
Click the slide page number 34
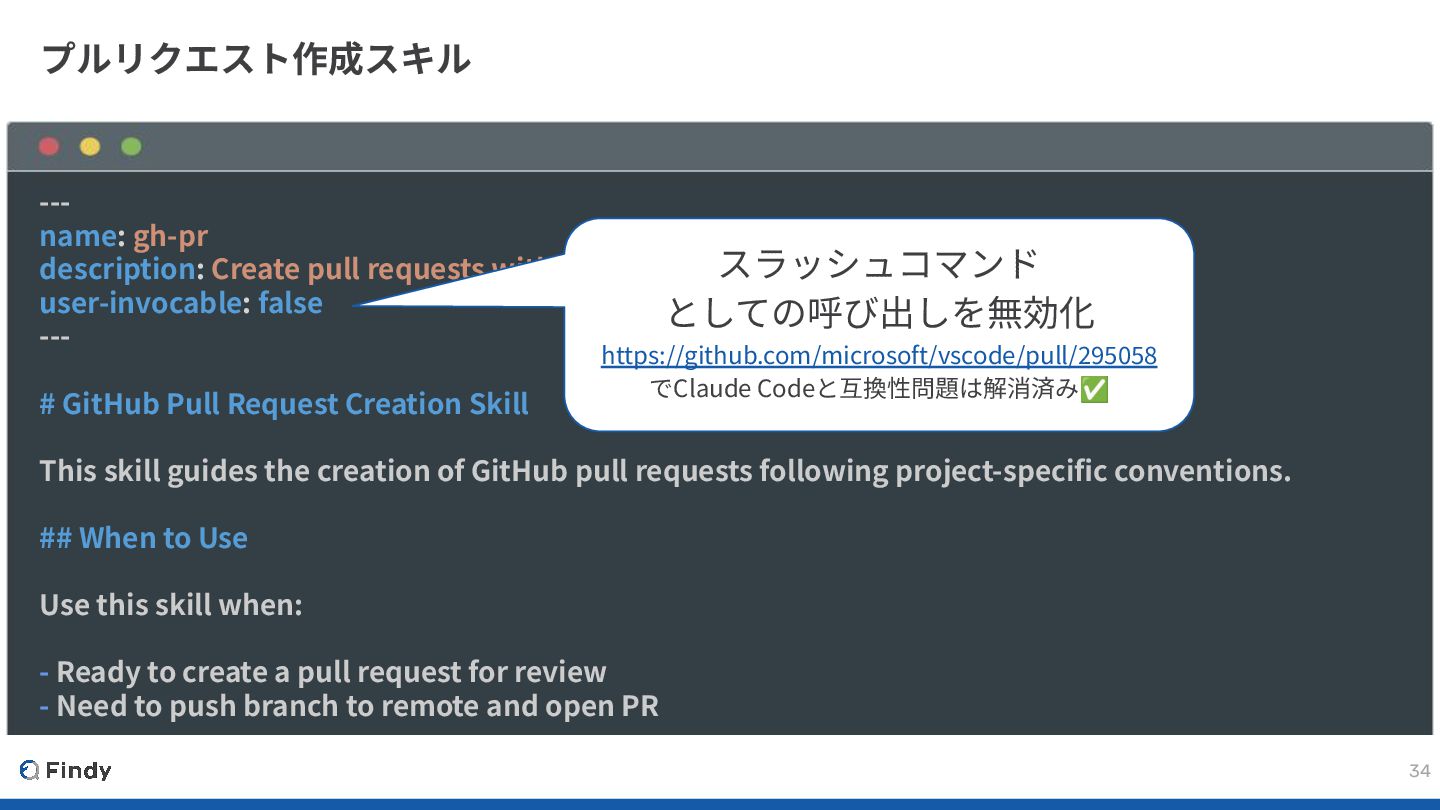tap(1419, 770)
